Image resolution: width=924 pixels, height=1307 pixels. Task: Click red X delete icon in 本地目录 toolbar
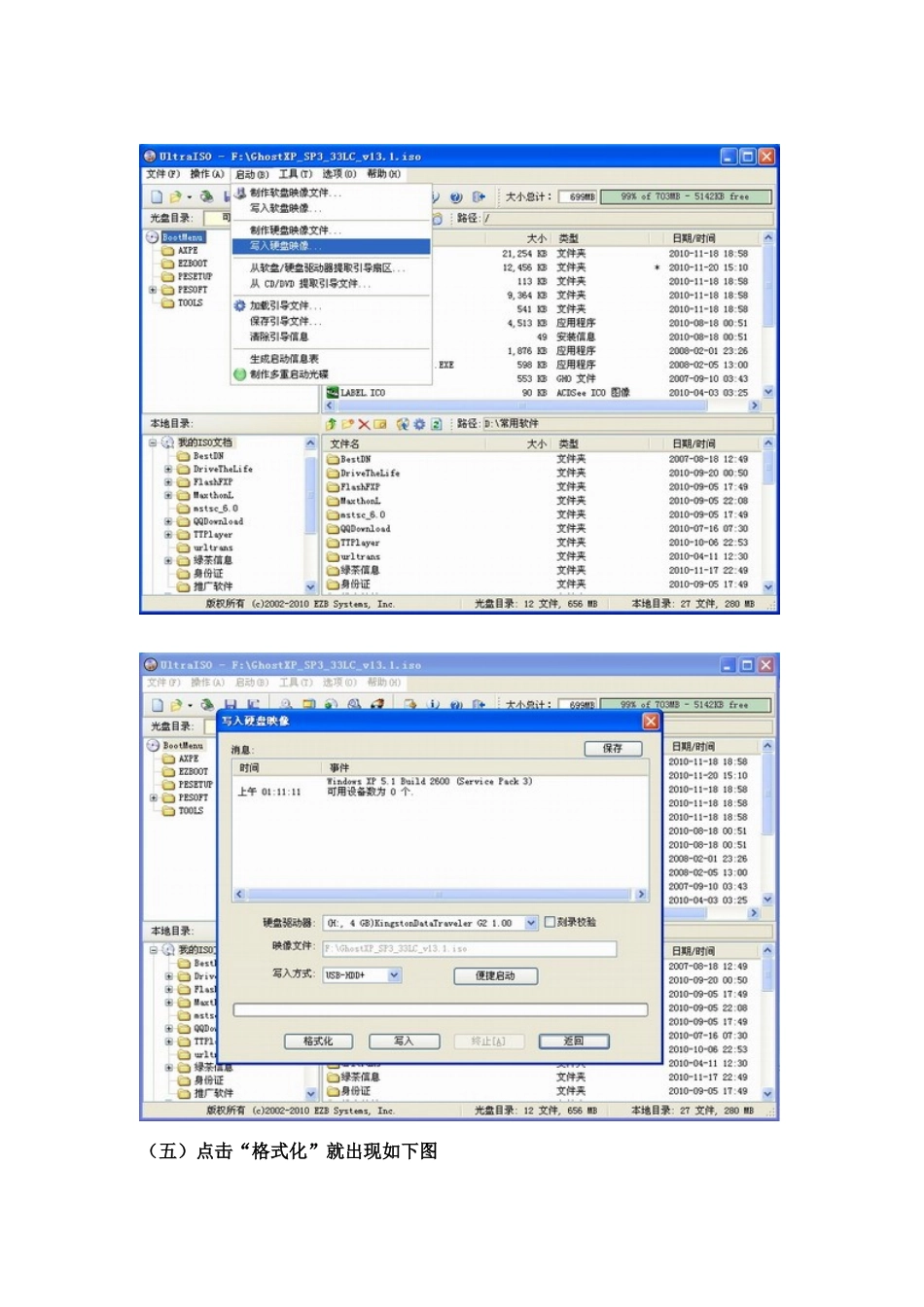pyautogui.click(x=364, y=424)
